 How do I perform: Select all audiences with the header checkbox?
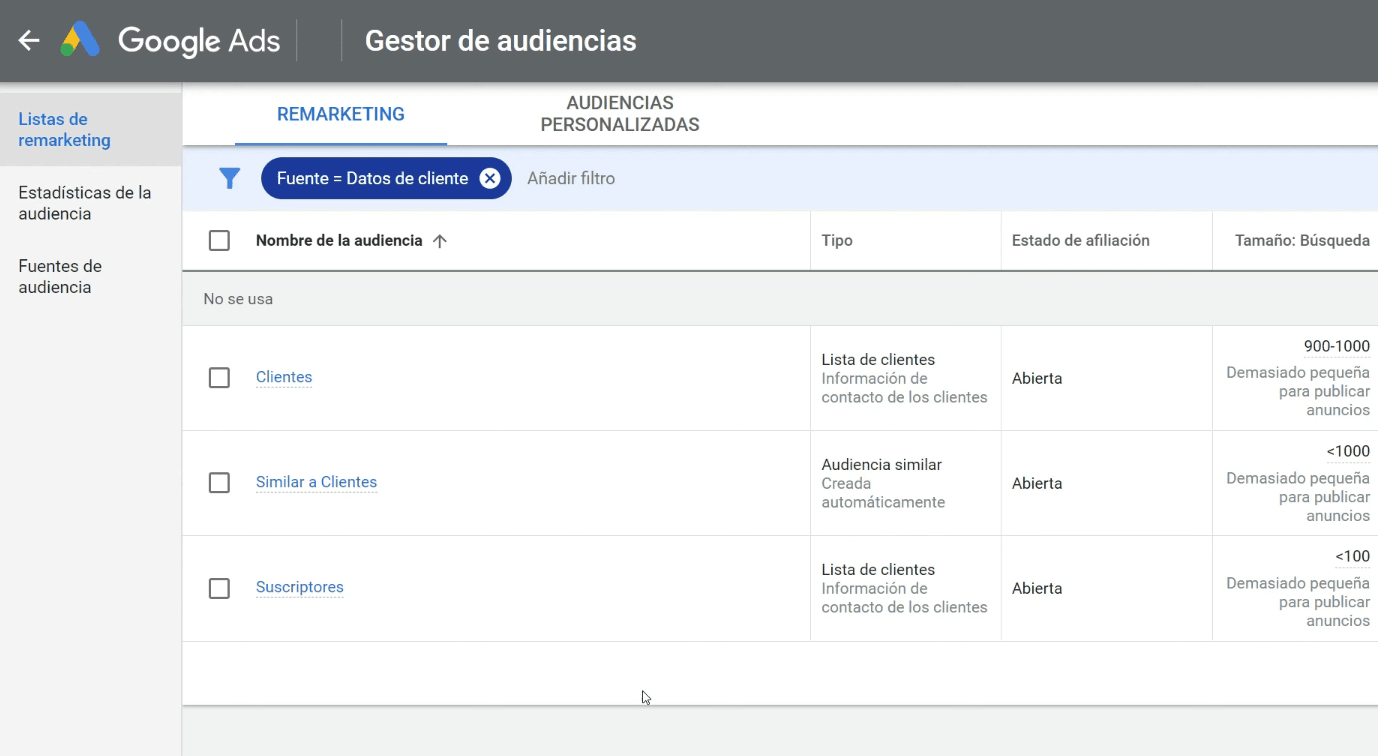[219, 241]
